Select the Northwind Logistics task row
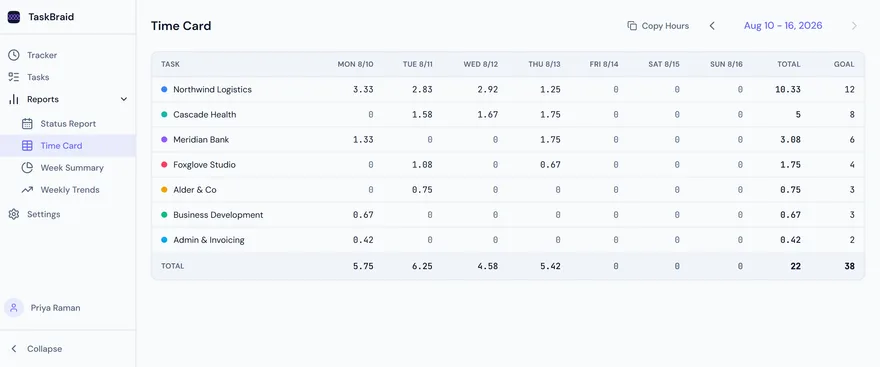Screen dimensions: 880x367 point(508,89)
